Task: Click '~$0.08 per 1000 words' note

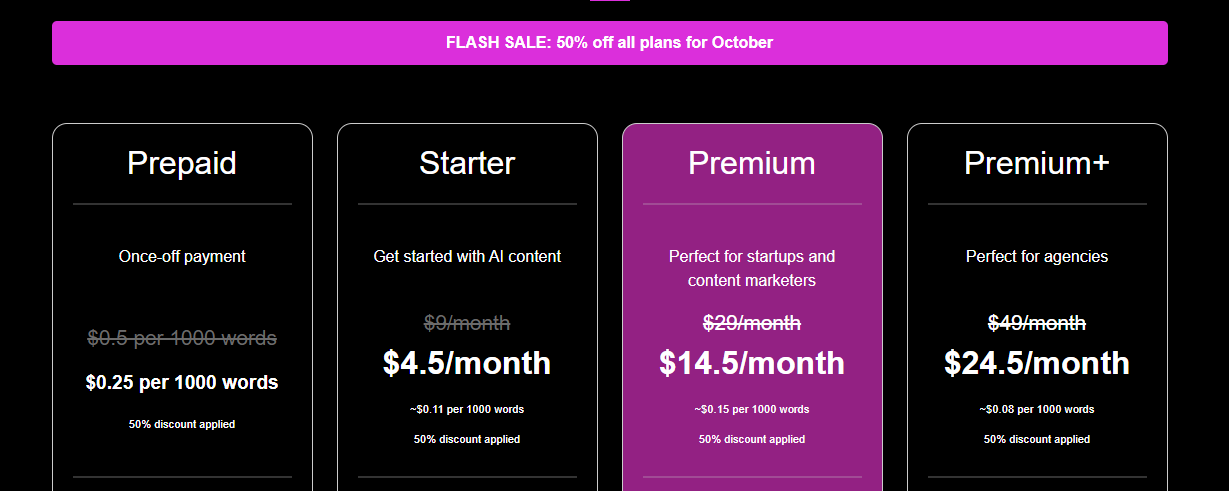Action: pyautogui.click(x=1037, y=409)
